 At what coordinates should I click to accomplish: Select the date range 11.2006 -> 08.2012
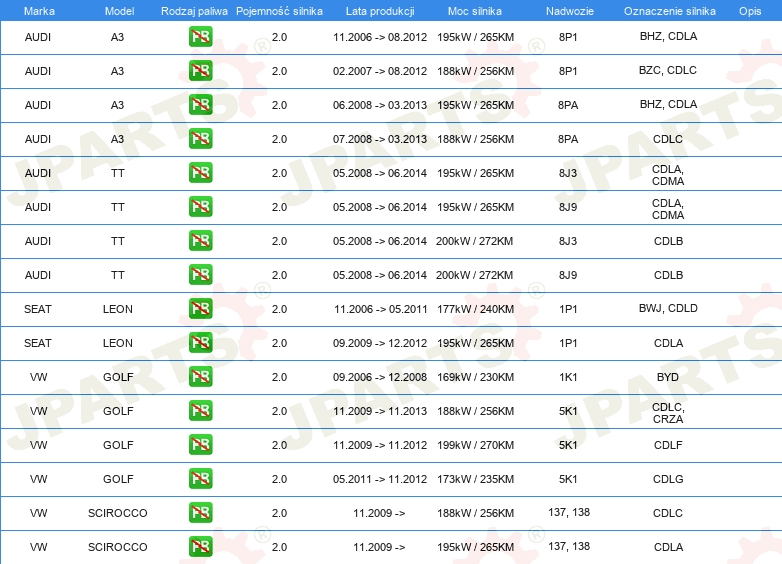(380, 37)
